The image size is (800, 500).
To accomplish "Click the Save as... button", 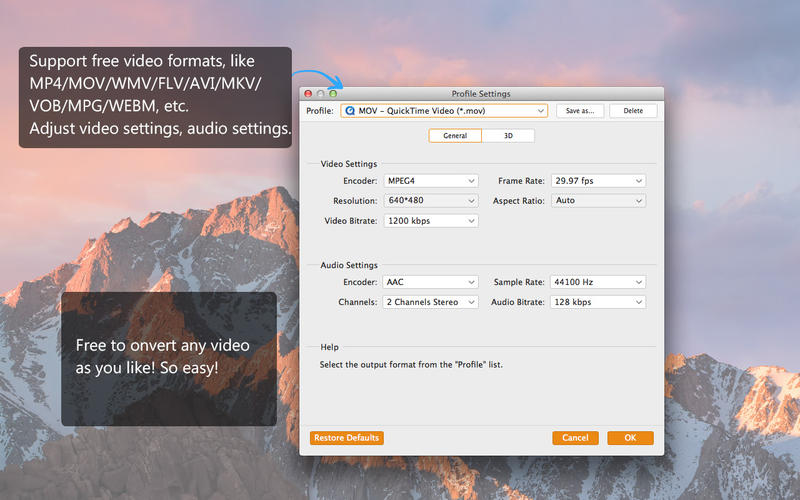I will (x=581, y=111).
